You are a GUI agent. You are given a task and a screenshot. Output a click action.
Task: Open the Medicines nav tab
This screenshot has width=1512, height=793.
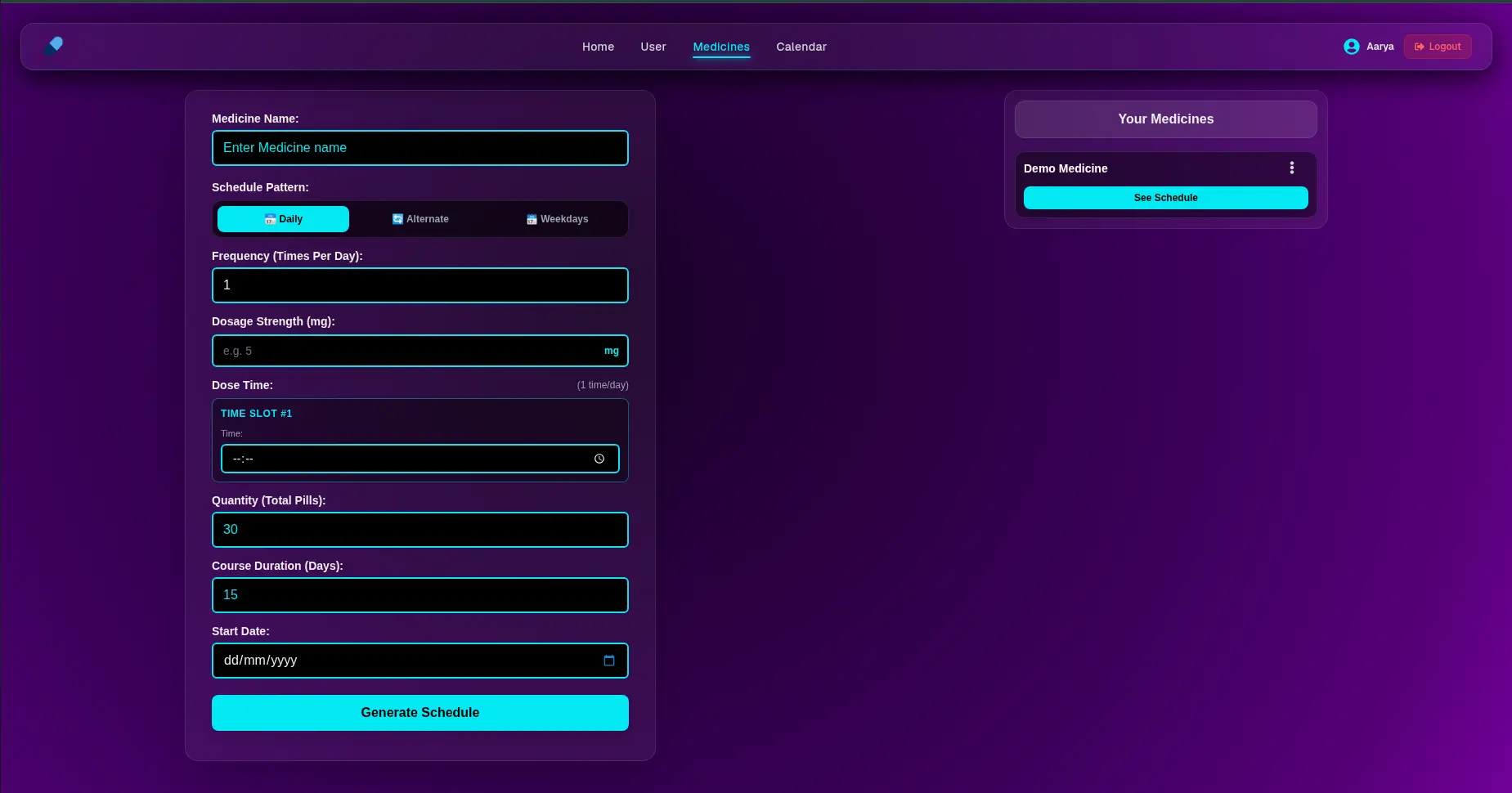pos(721,47)
